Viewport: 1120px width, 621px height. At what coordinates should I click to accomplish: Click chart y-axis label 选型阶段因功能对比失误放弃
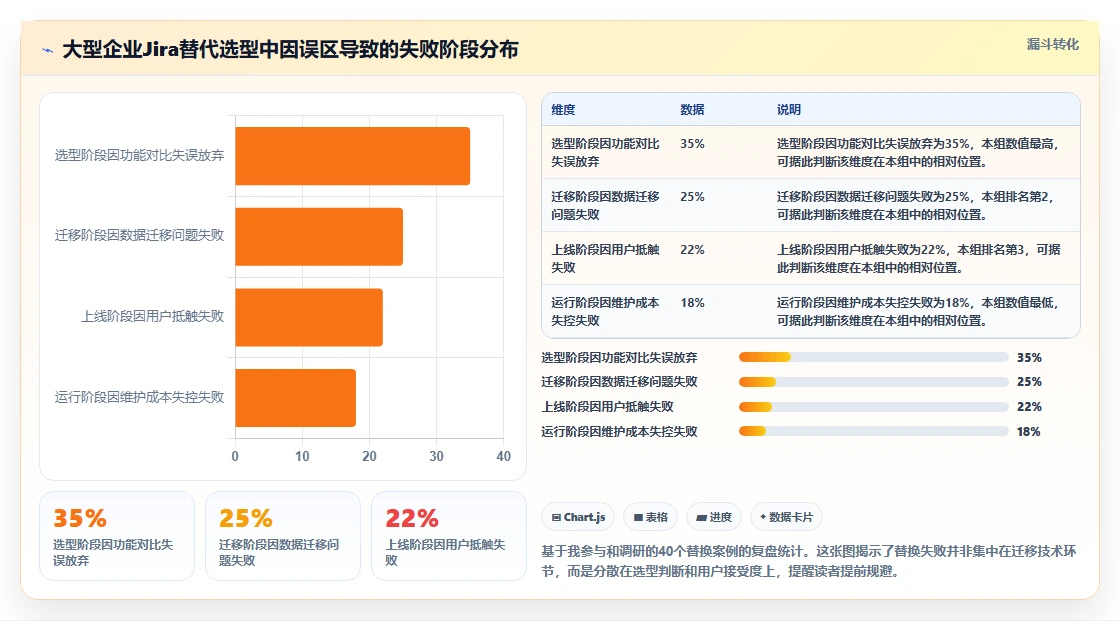click(139, 155)
